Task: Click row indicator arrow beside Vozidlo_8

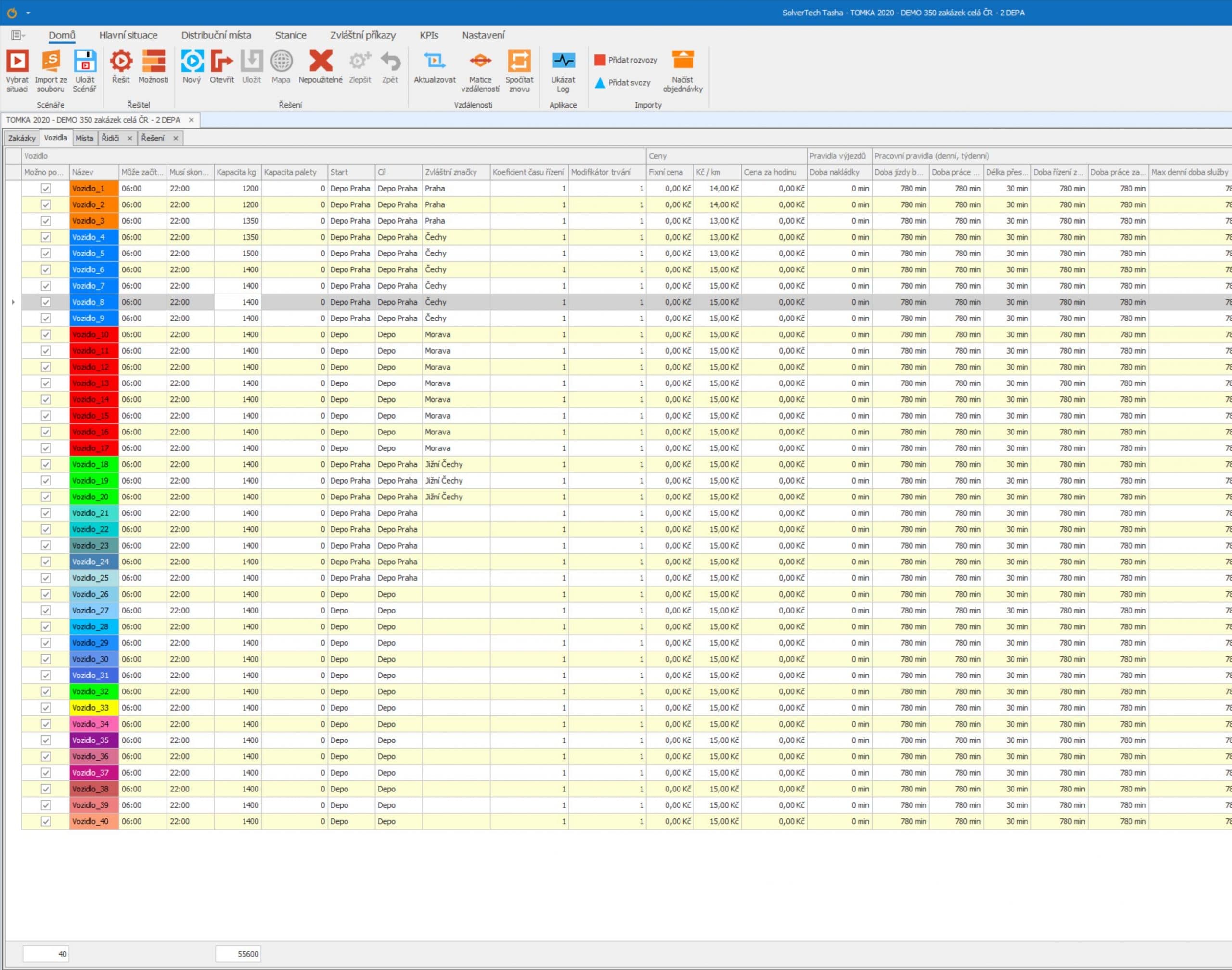Action: click(13, 302)
